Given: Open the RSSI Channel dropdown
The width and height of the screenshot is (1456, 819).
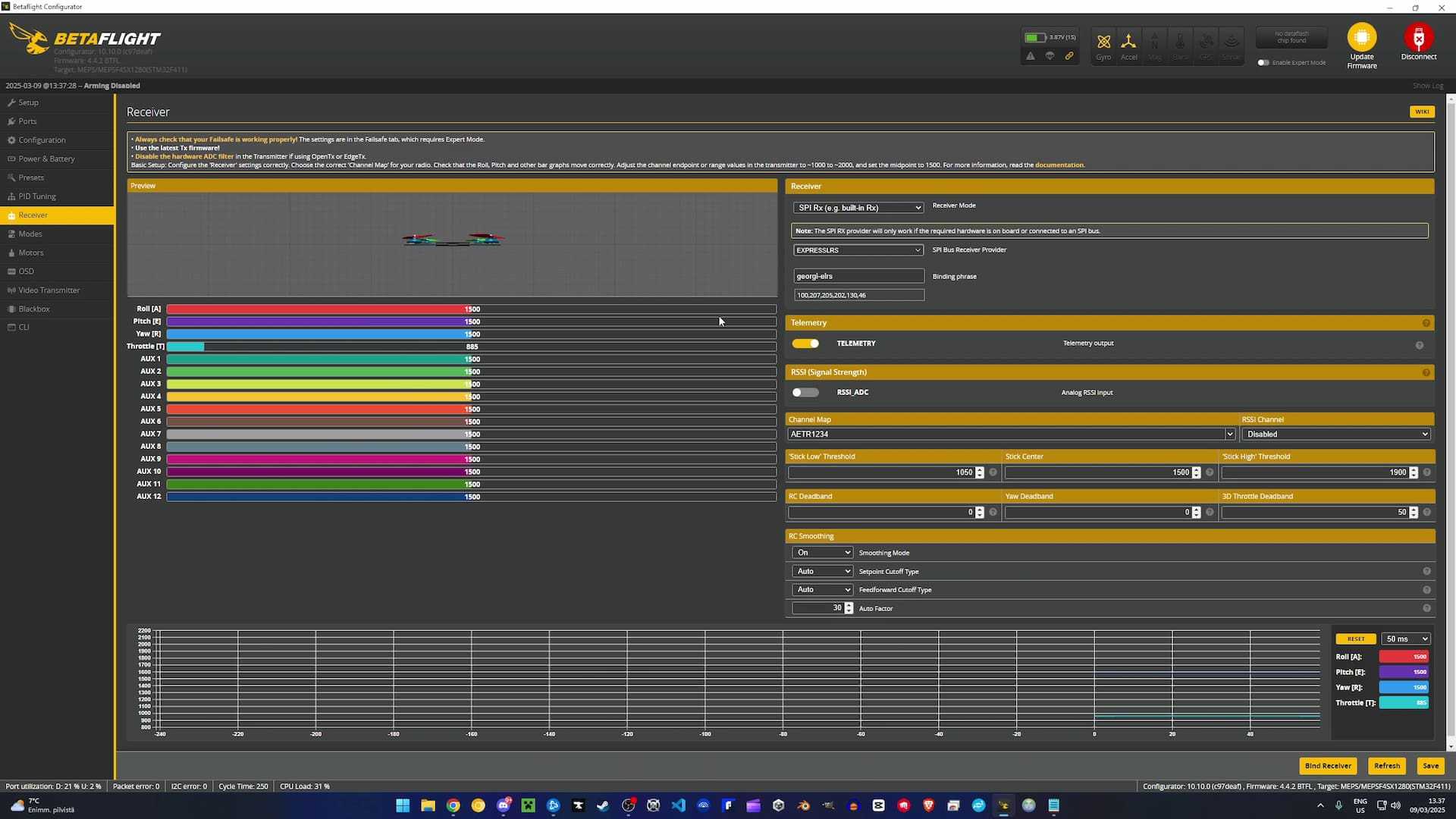Looking at the screenshot, I should point(1336,435).
